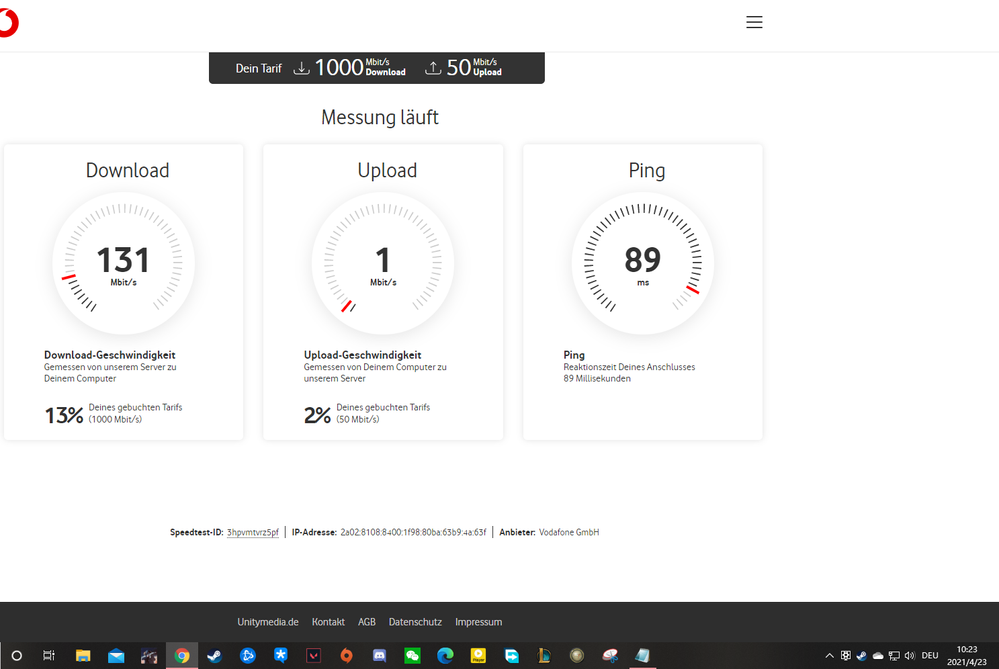Open Microsoft Edge from the taskbar

click(445, 656)
